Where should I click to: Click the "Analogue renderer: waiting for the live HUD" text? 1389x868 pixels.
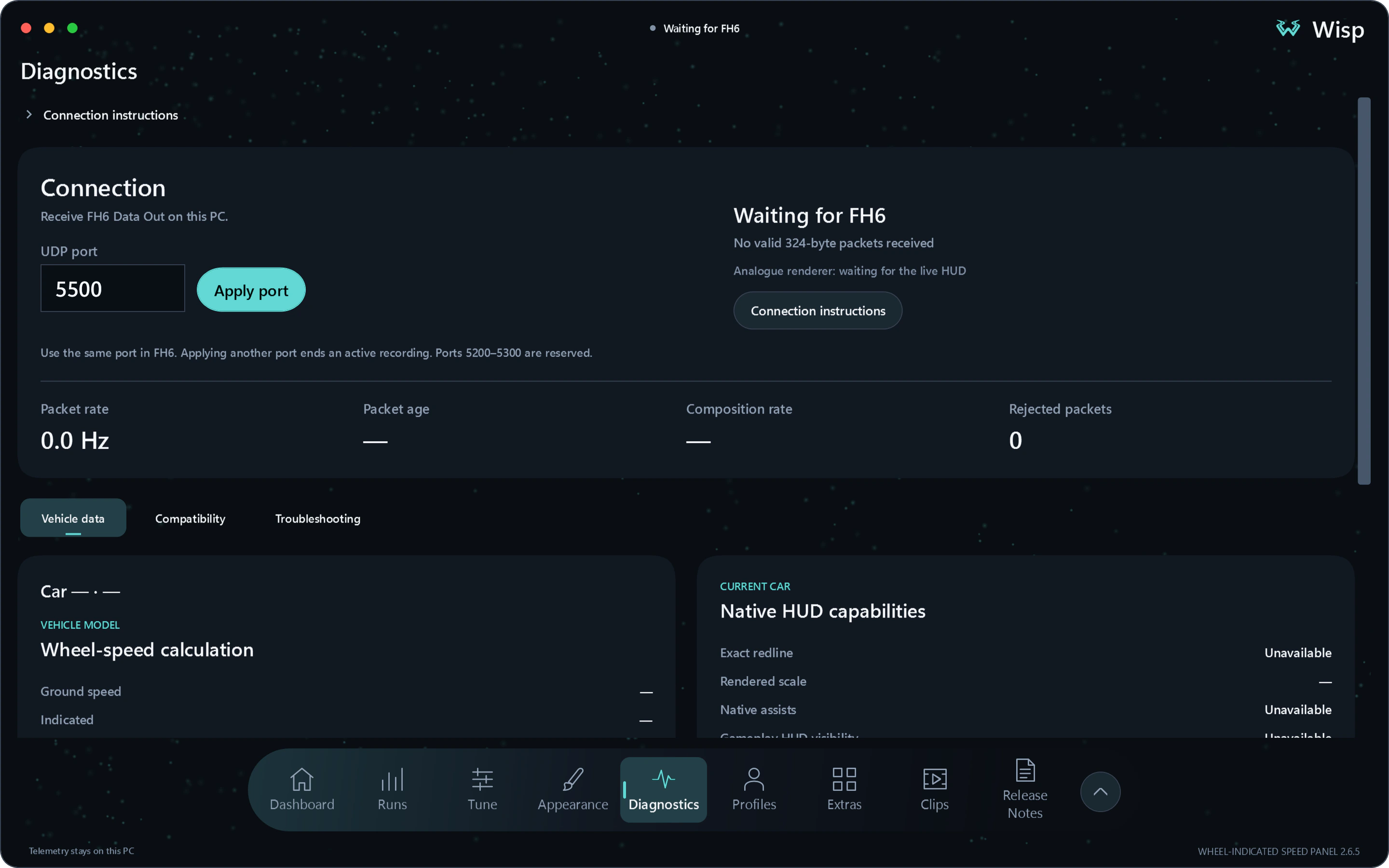tap(849, 271)
